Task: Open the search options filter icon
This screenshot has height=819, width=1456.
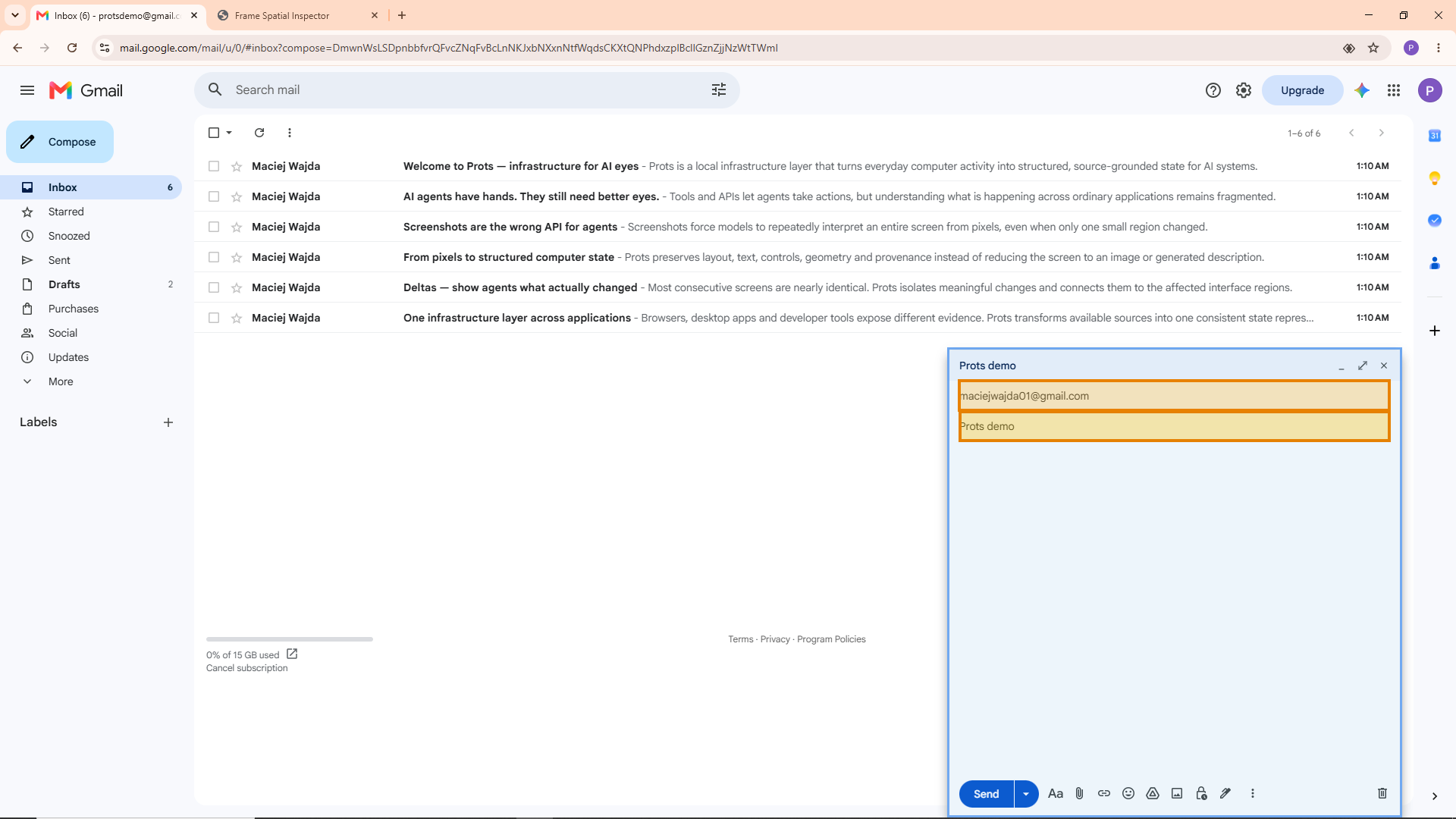Action: pyautogui.click(x=719, y=89)
